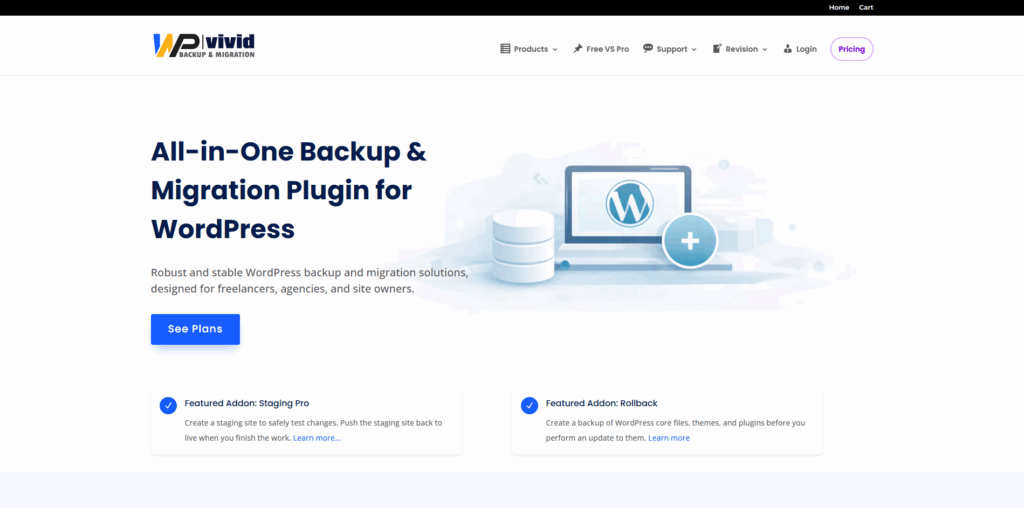The width and height of the screenshot is (1024, 508).
Task: Click the All-in-One Backup & Migration headline
Action: click(289, 190)
